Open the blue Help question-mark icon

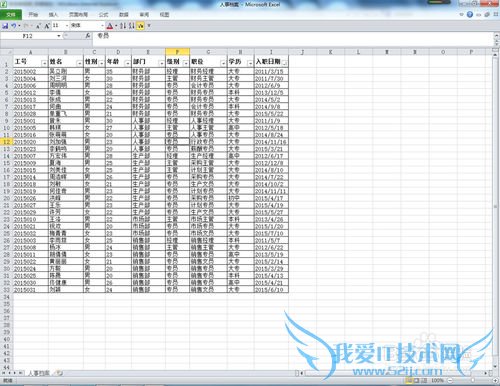click(470, 14)
